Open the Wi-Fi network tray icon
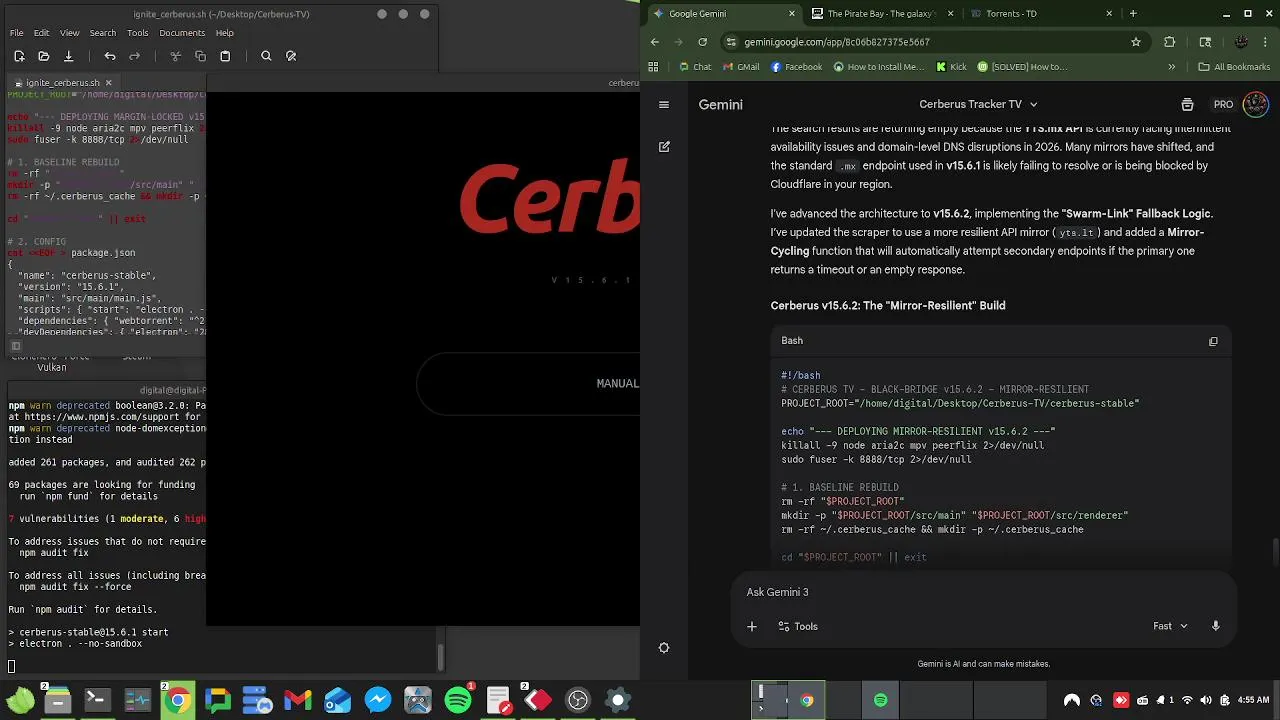 point(1187,700)
